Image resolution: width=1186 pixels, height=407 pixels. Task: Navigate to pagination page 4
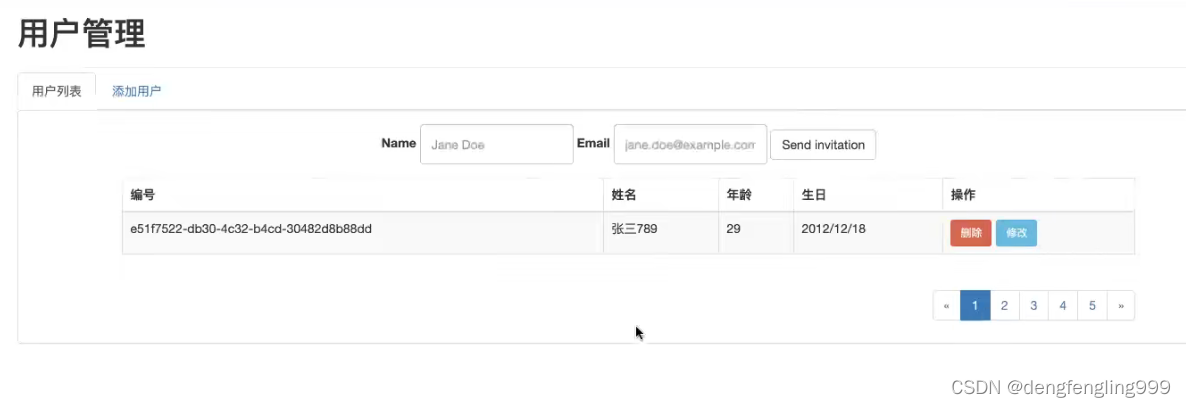[x=1062, y=306]
